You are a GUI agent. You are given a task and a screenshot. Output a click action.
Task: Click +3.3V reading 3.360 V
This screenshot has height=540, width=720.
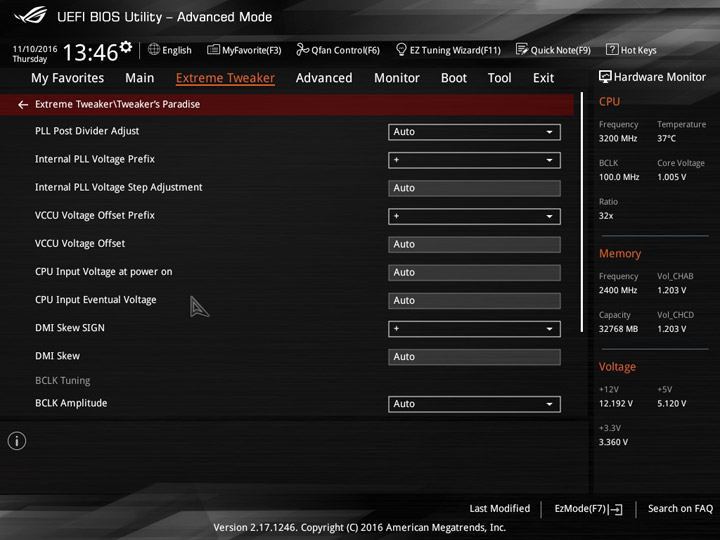[613, 442]
